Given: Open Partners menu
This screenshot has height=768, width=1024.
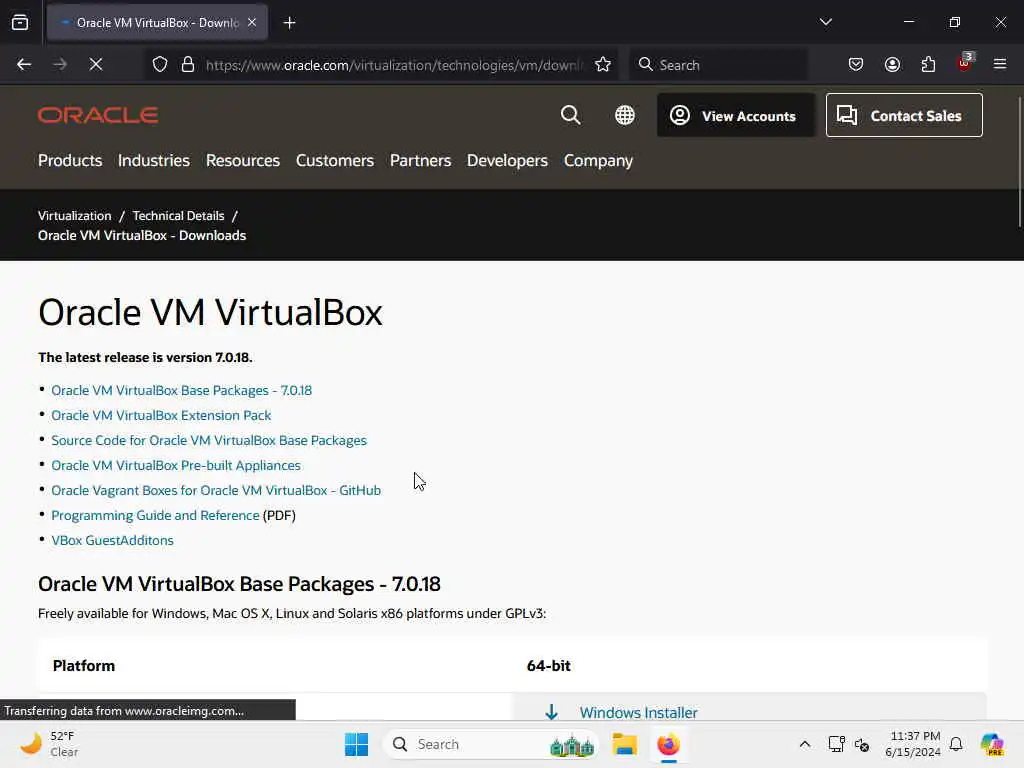Looking at the screenshot, I should click(420, 161).
